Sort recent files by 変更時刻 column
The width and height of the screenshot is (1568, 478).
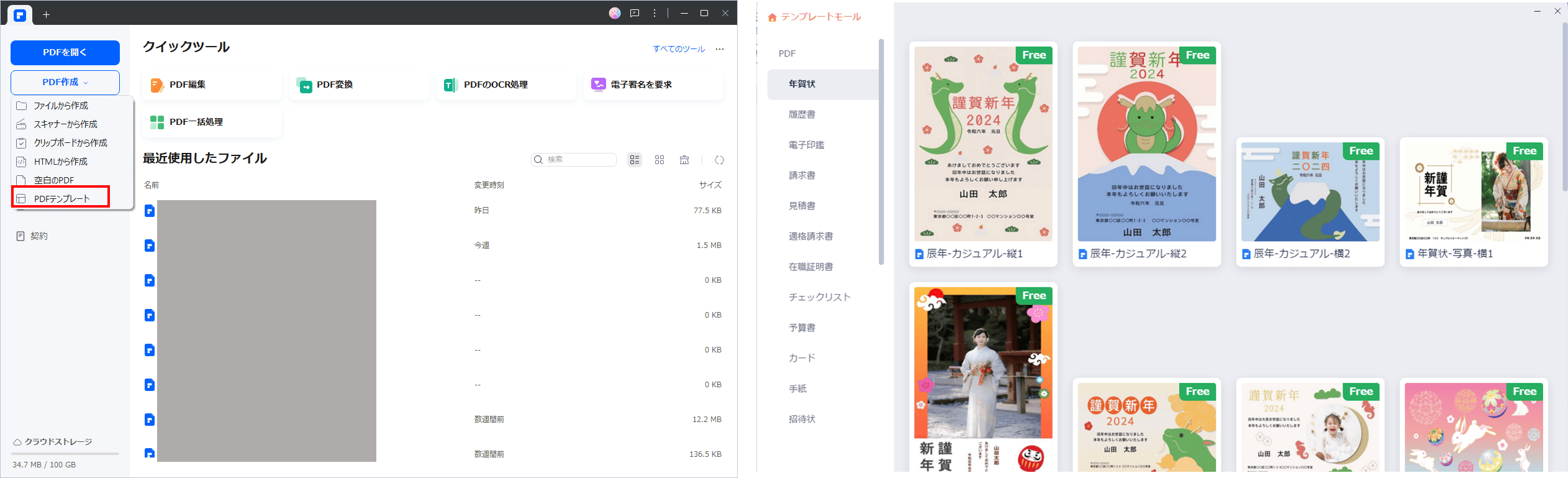coord(489,185)
